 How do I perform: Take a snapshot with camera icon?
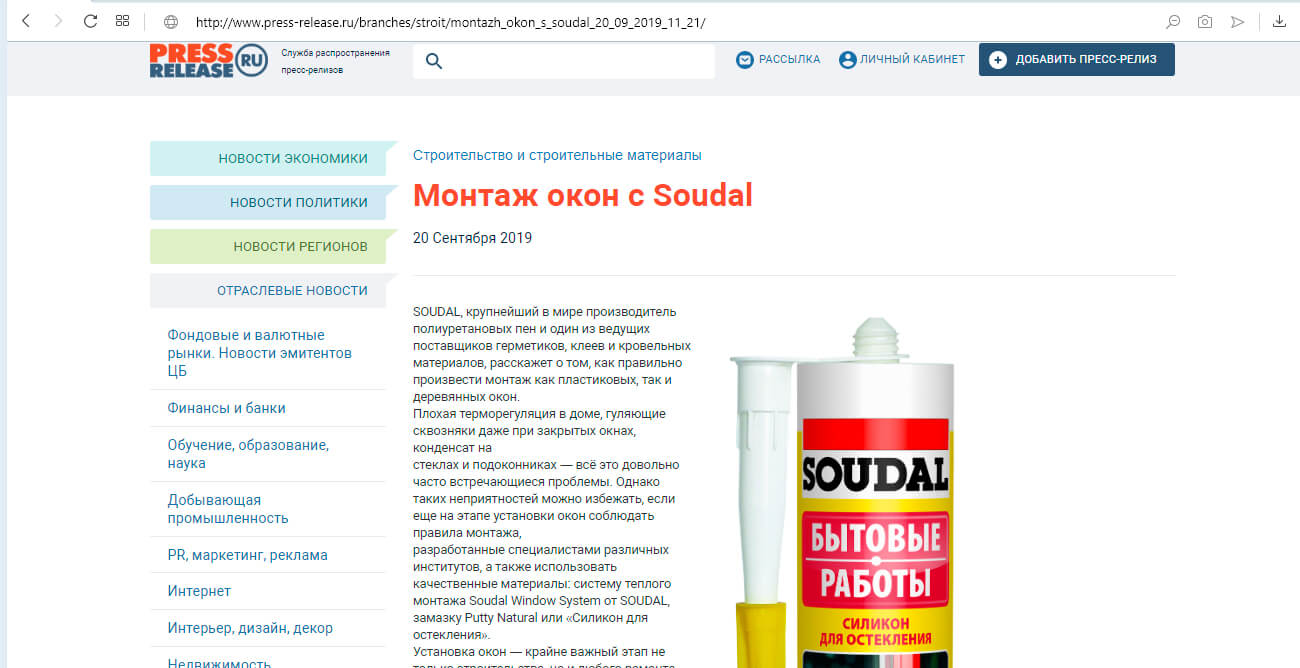pyautogui.click(x=1206, y=21)
